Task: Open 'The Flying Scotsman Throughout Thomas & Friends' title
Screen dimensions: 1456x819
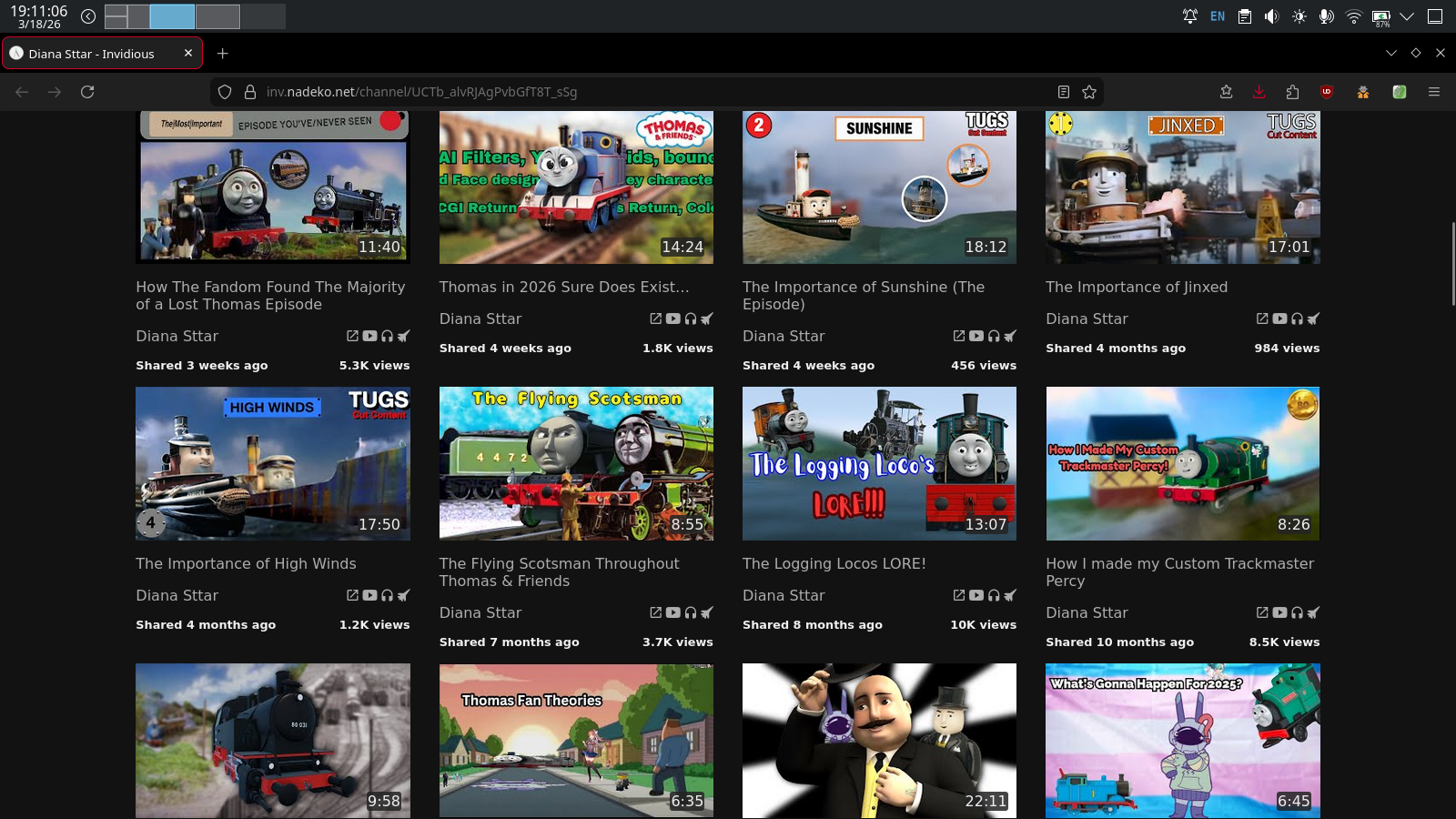Action: coord(559,572)
